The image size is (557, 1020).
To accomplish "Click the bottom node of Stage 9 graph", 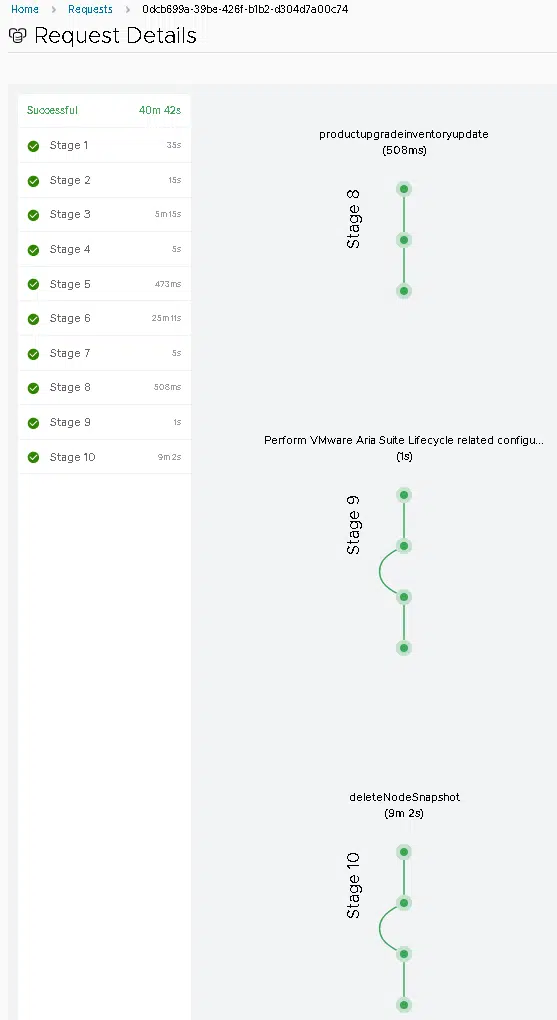I will point(404,648).
